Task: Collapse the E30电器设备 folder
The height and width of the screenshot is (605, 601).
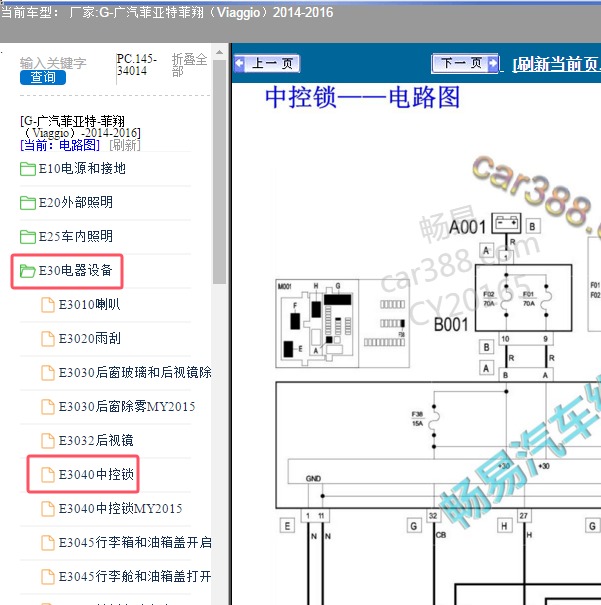Action: click(x=76, y=270)
